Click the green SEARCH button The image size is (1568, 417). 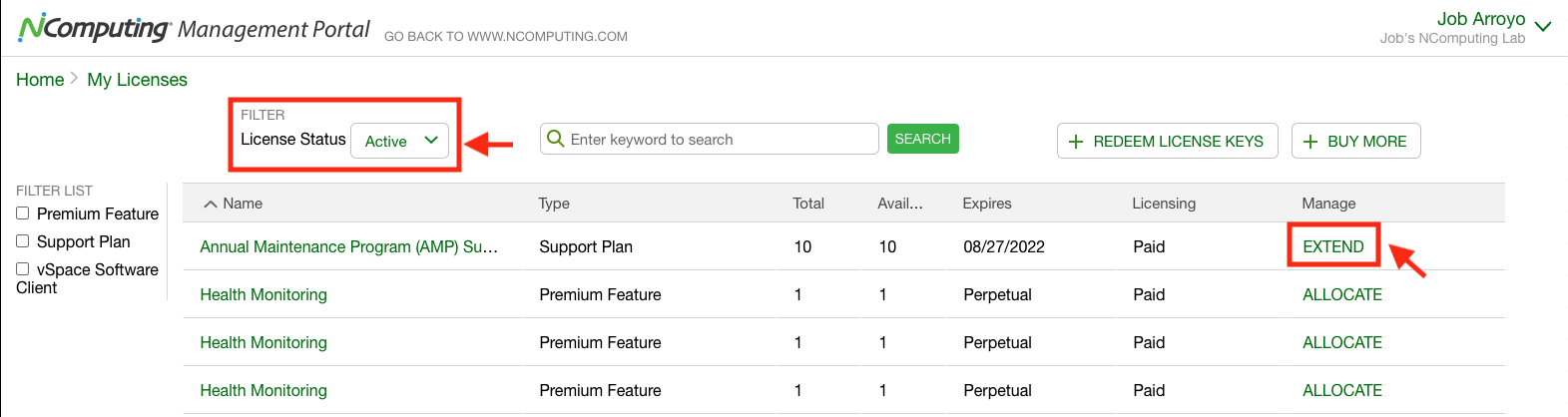pos(922,139)
